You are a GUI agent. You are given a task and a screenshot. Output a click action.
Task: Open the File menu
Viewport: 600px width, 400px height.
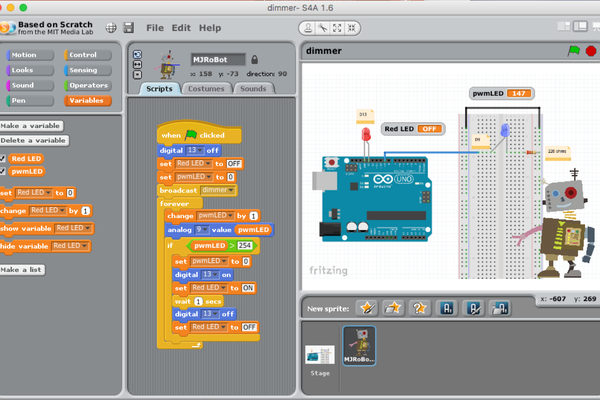[155, 28]
